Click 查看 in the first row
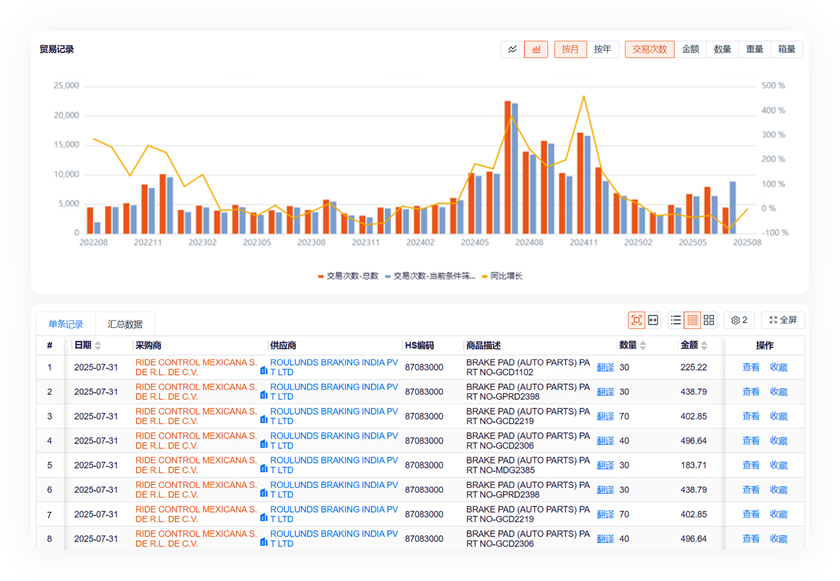Screen dimensions: 840x581 pyautogui.click(x=750, y=367)
